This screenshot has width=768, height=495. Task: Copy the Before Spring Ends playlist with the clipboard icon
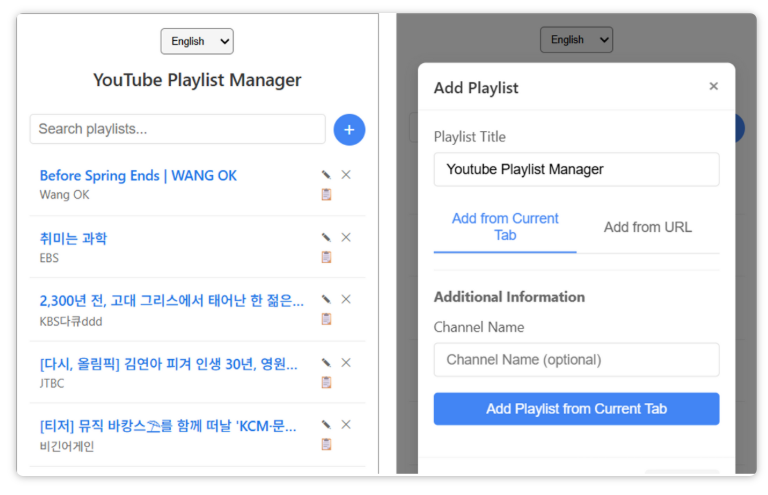click(326, 194)
